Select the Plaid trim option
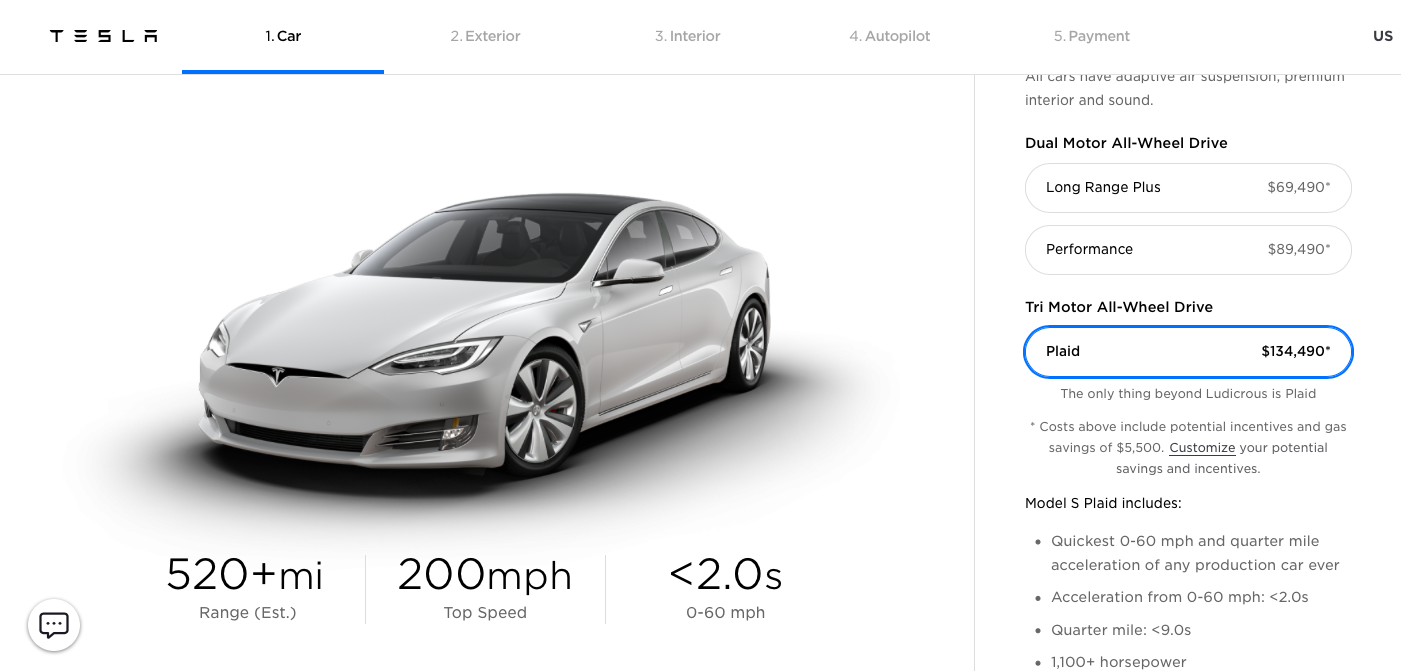Image resolution: width=1401 pixels, height=671 pixels. coord(1188,352)
